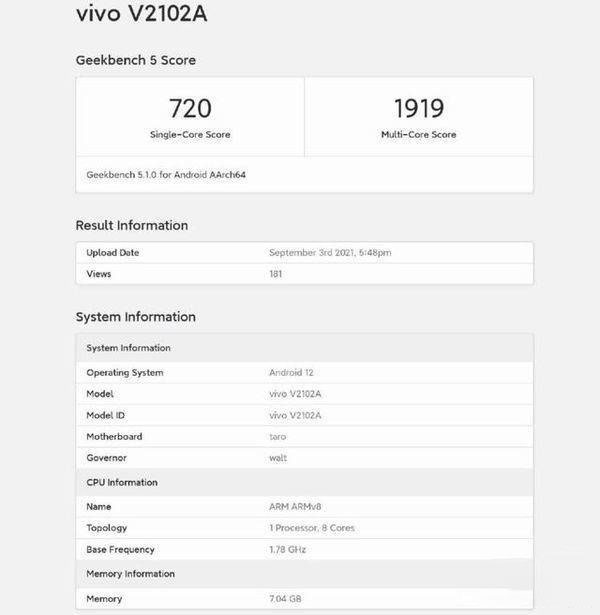This screenshot has width=600, height=615.
Task: Select the single-core score 720
Action: coord(190,108)
